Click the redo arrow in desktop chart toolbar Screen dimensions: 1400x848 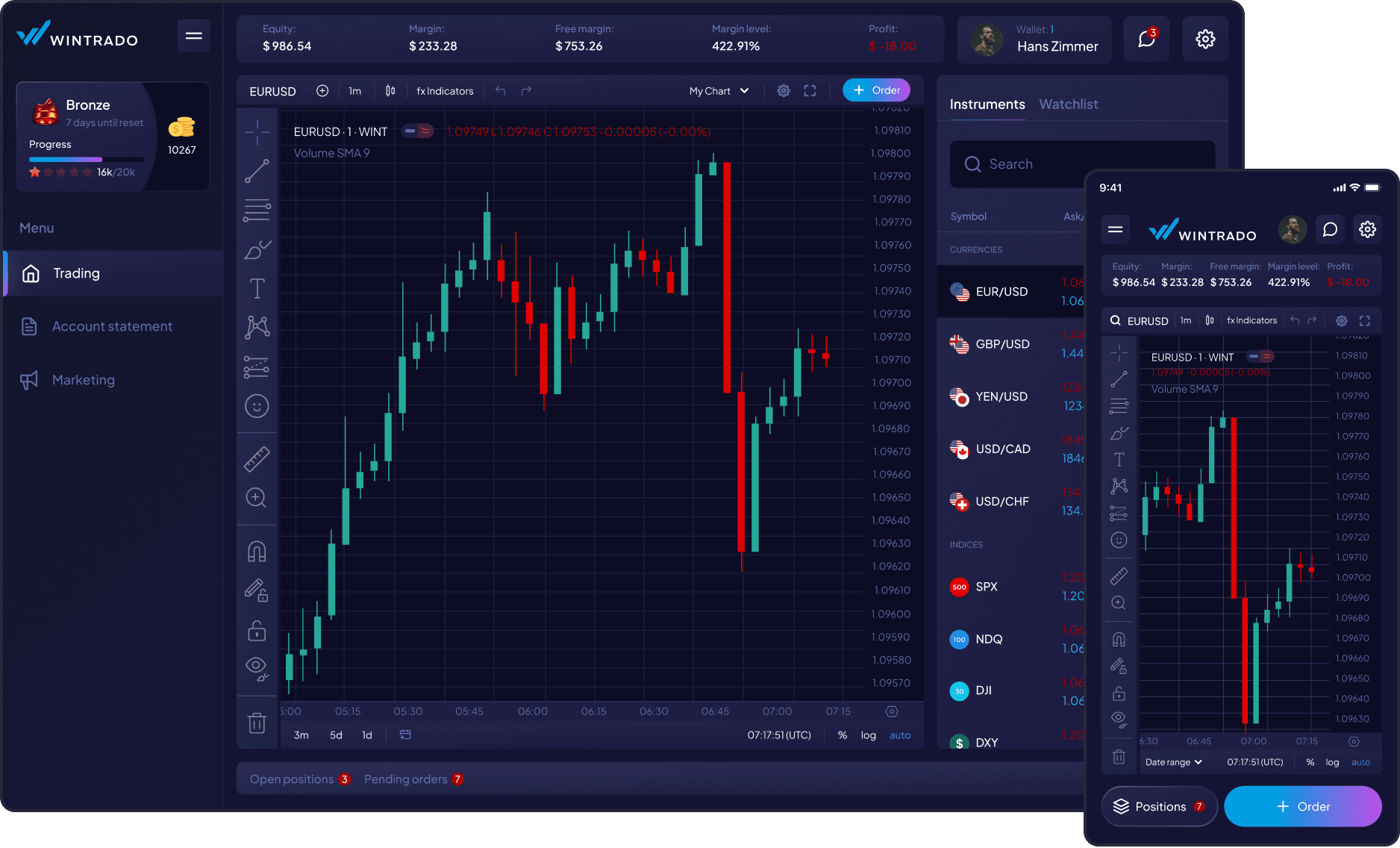click(x=526, y=90)
